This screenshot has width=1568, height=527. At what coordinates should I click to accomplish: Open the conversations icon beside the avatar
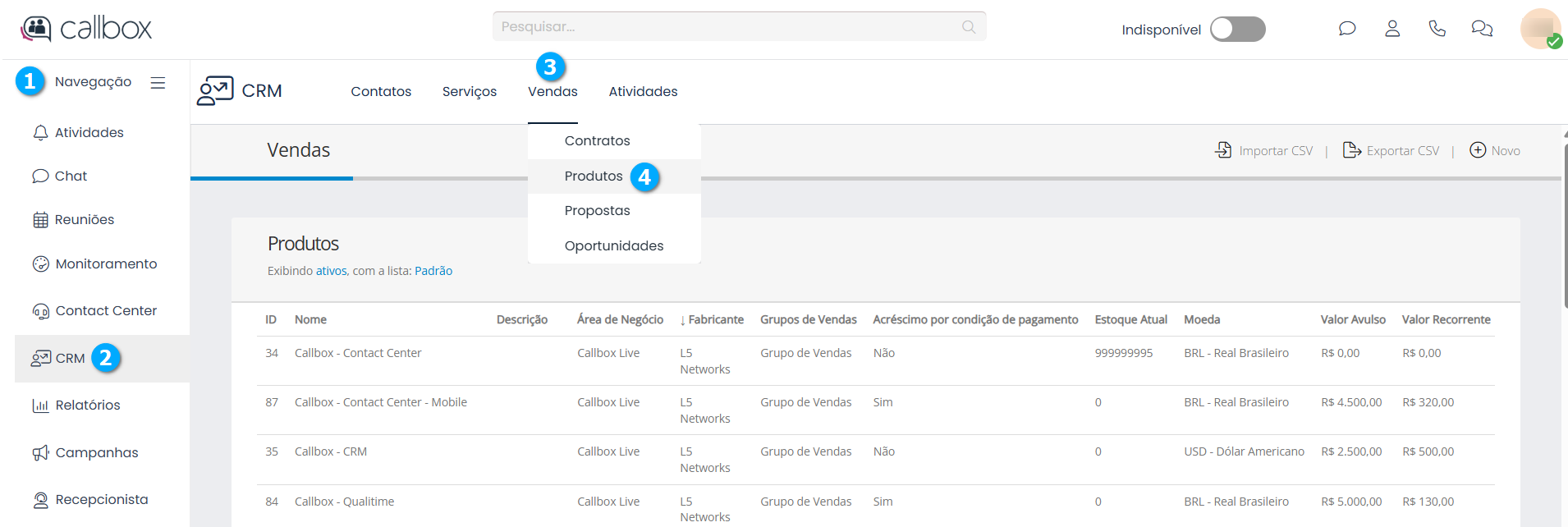[1482, 29]
